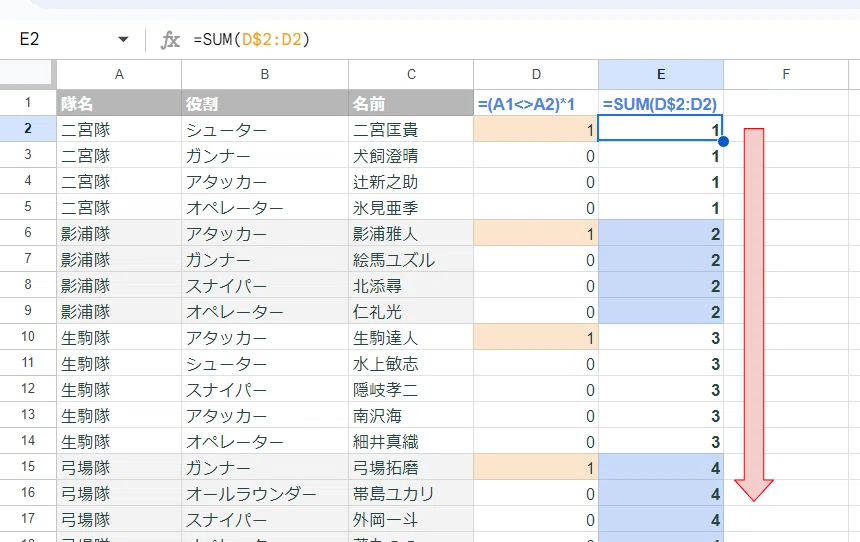
Task: Click the fill handle of cell E2
Action: (723, 142)
